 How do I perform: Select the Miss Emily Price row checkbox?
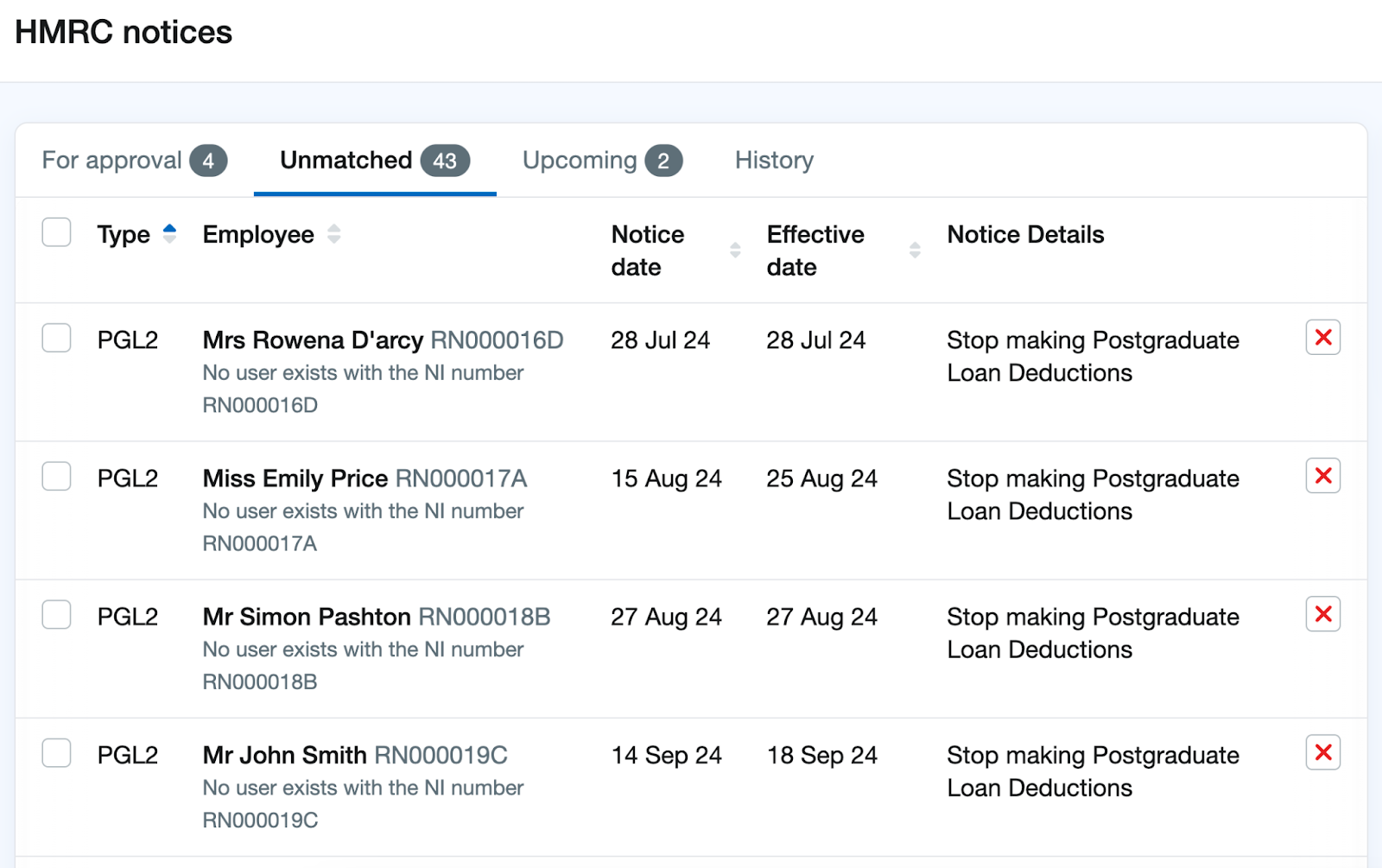(57, 476)
